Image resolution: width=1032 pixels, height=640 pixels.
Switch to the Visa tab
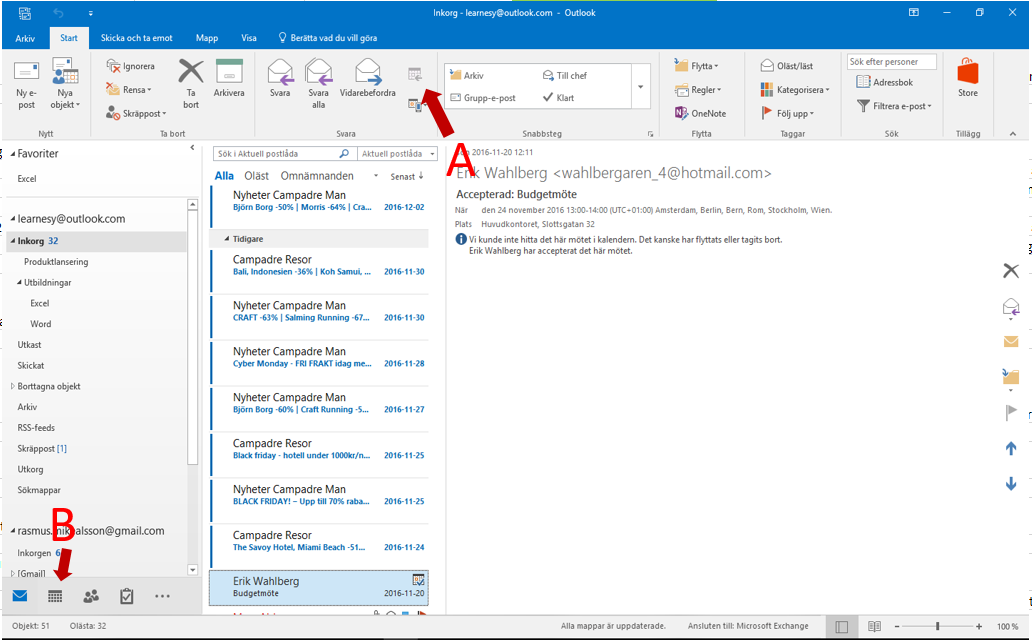point(249,38)
